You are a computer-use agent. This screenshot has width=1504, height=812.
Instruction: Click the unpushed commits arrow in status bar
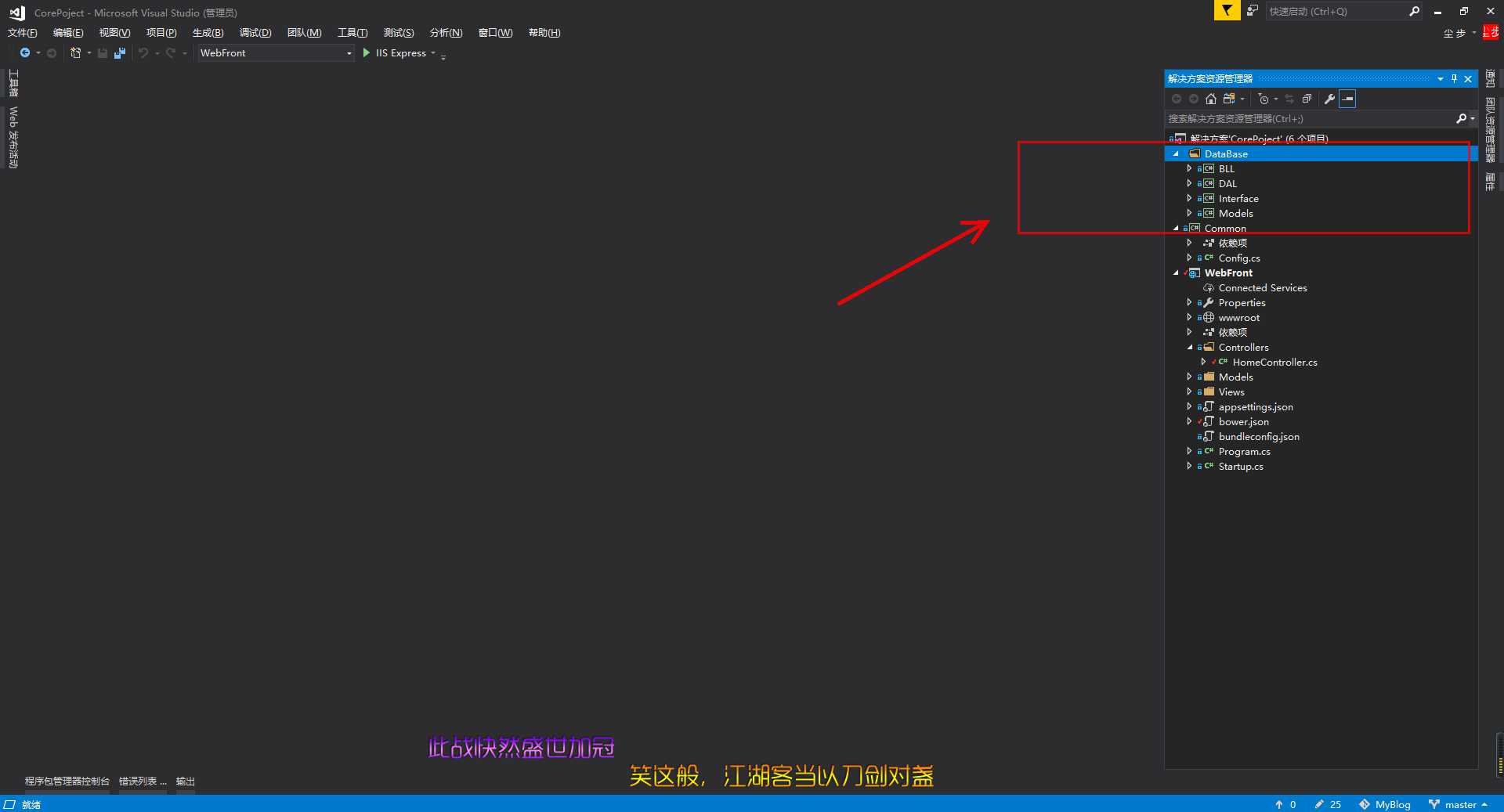1279,804
